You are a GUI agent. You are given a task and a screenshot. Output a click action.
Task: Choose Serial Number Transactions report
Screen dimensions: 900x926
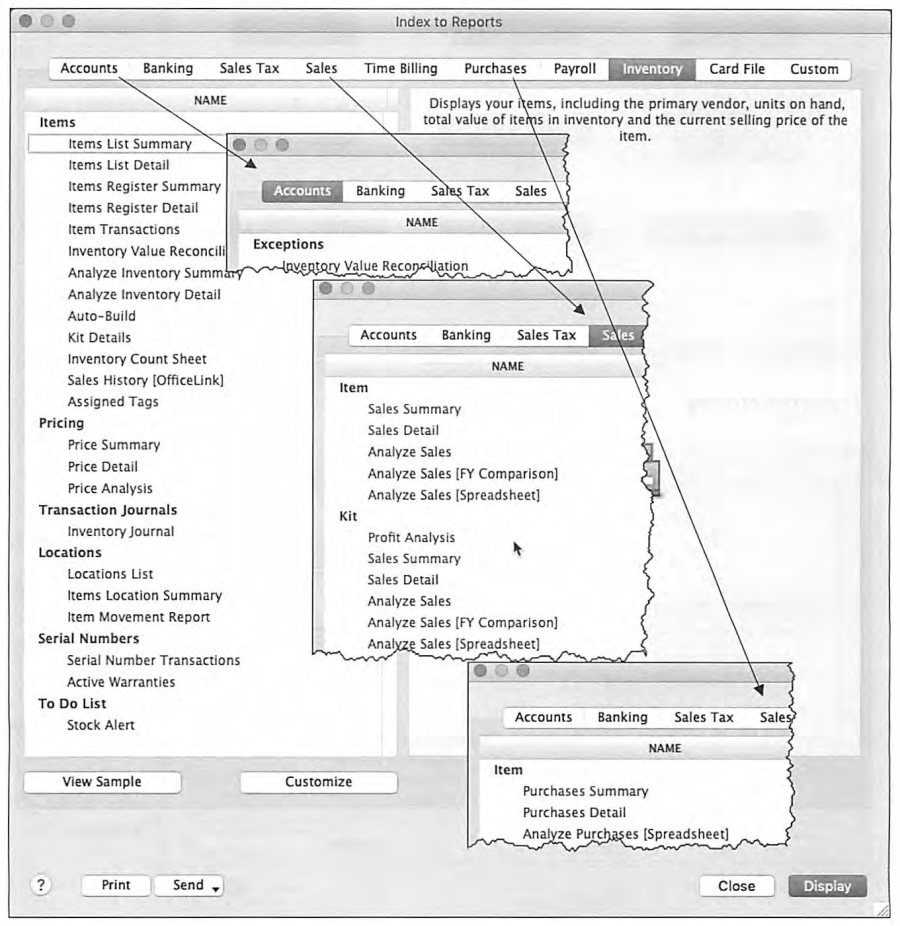click(x=154, y=660)
